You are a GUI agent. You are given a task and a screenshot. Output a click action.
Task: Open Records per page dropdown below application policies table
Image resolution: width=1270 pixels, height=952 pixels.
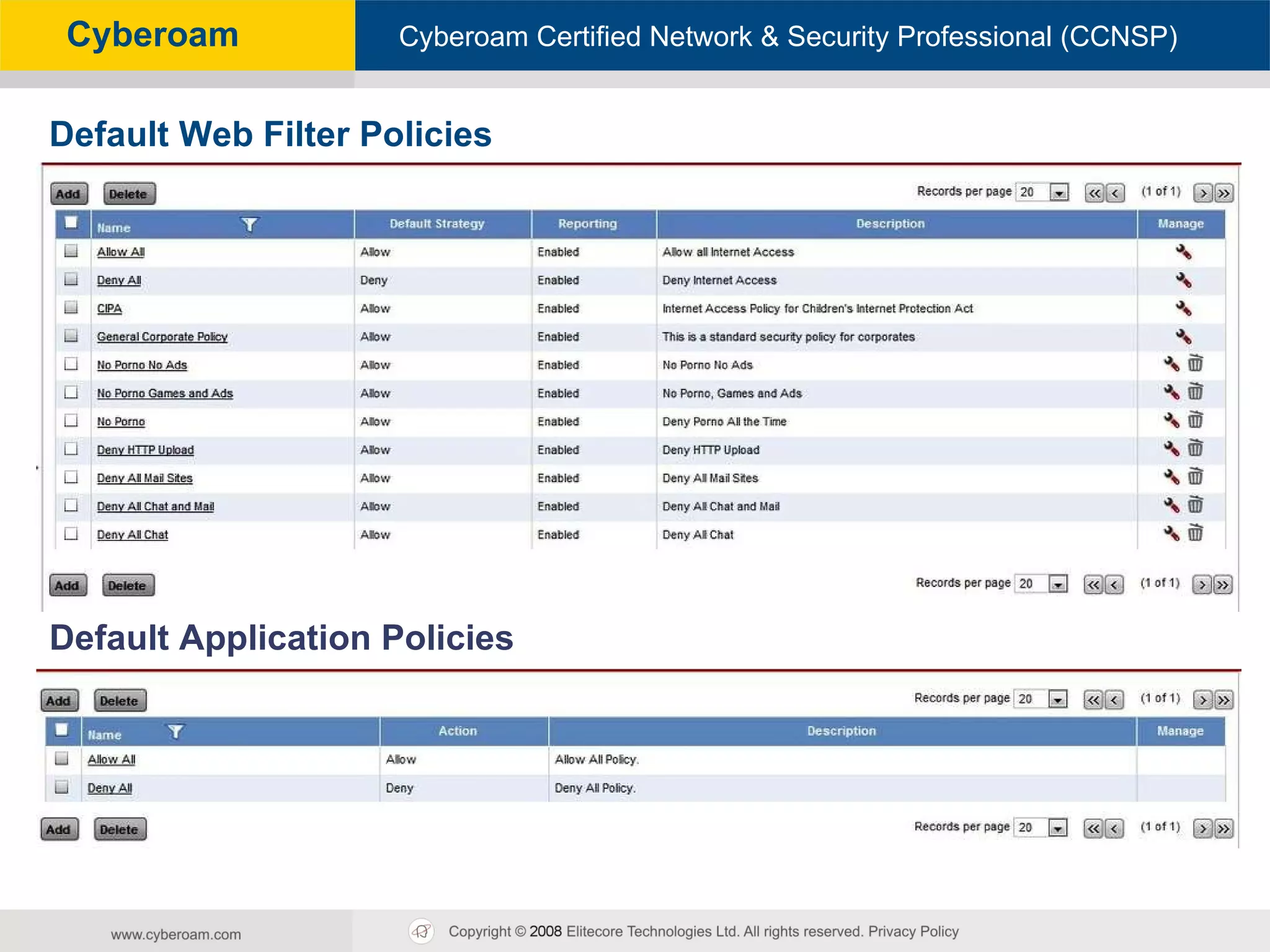tap(1041, 827)
